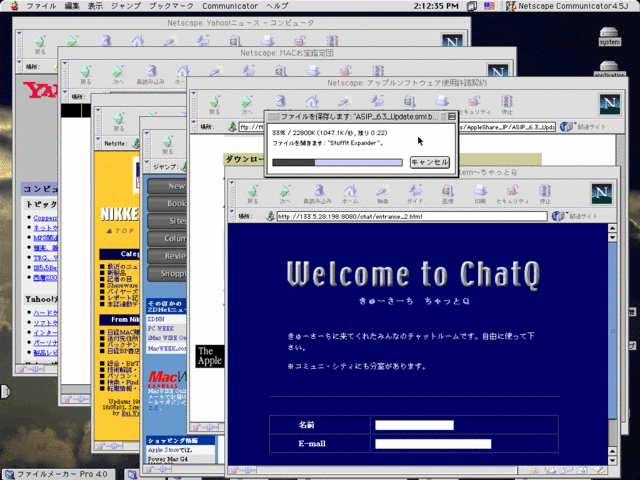Click the Forward arrow in ChatQ window toolbar
Screen dimensions: 640x480
287,193
